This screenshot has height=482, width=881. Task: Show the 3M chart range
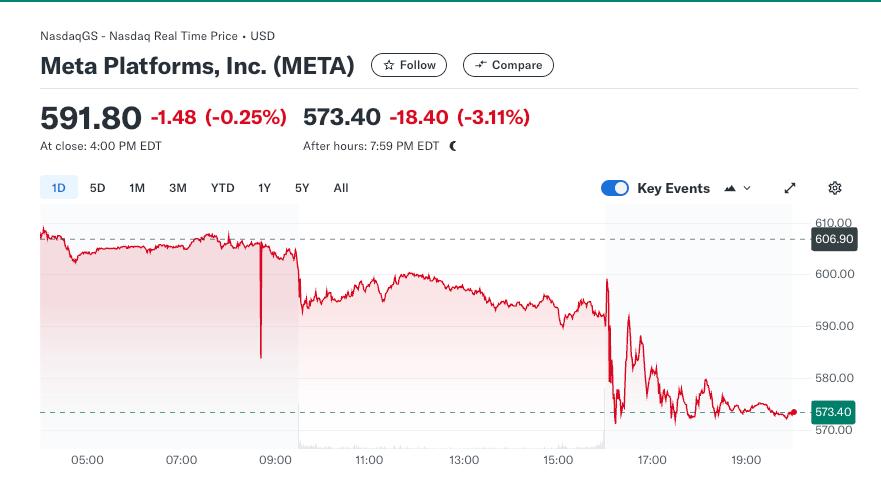[x=178, y=188]
